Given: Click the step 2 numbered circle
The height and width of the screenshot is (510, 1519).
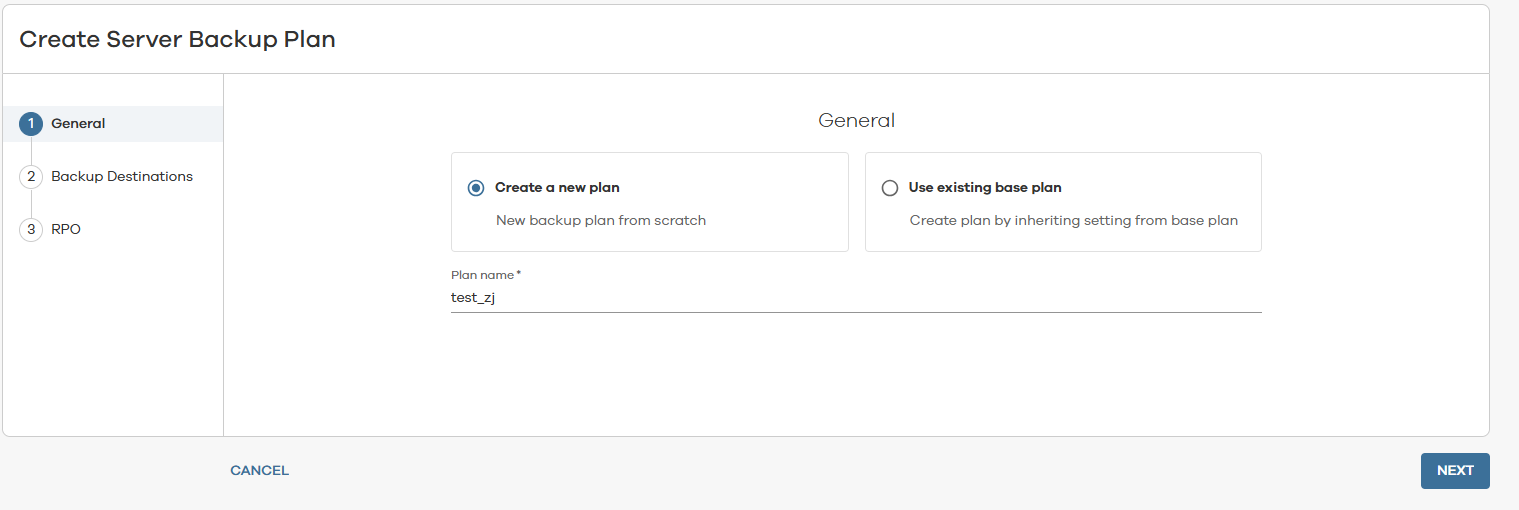Looking at the screenshot, I should 31,177.
